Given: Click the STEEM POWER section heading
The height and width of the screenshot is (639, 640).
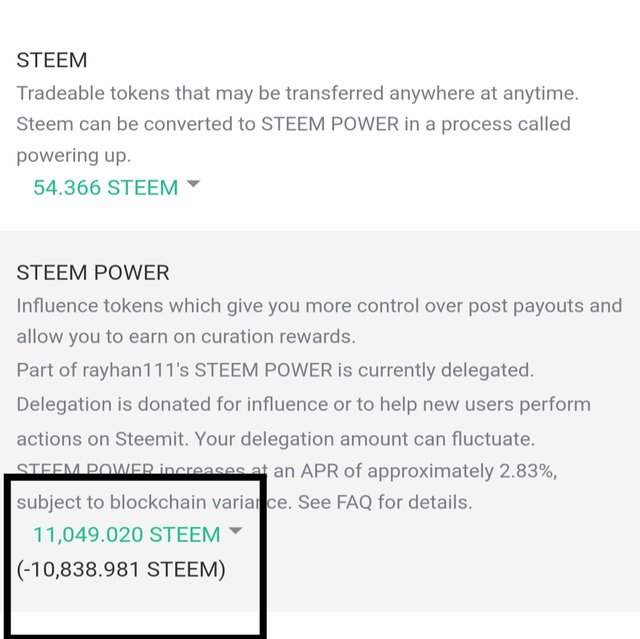Looking at the screenshot, I should tap(93, 272).
